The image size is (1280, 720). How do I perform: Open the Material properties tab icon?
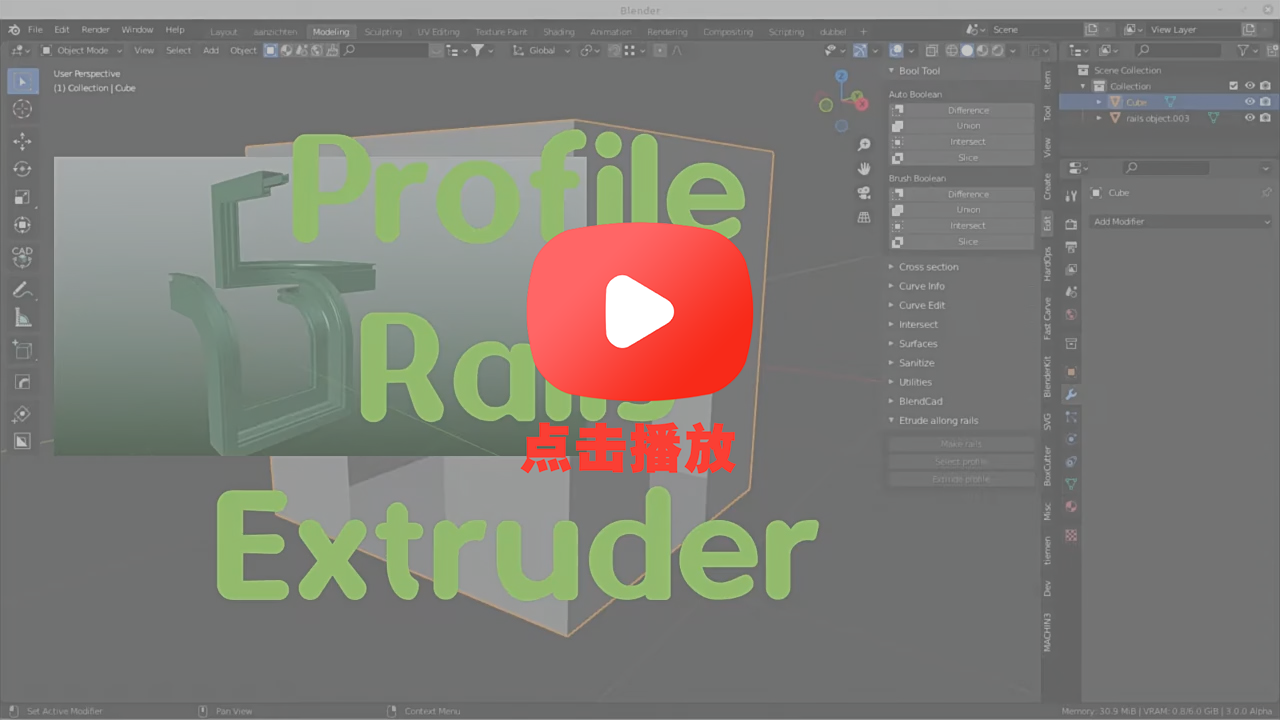tap(1071, 507)
